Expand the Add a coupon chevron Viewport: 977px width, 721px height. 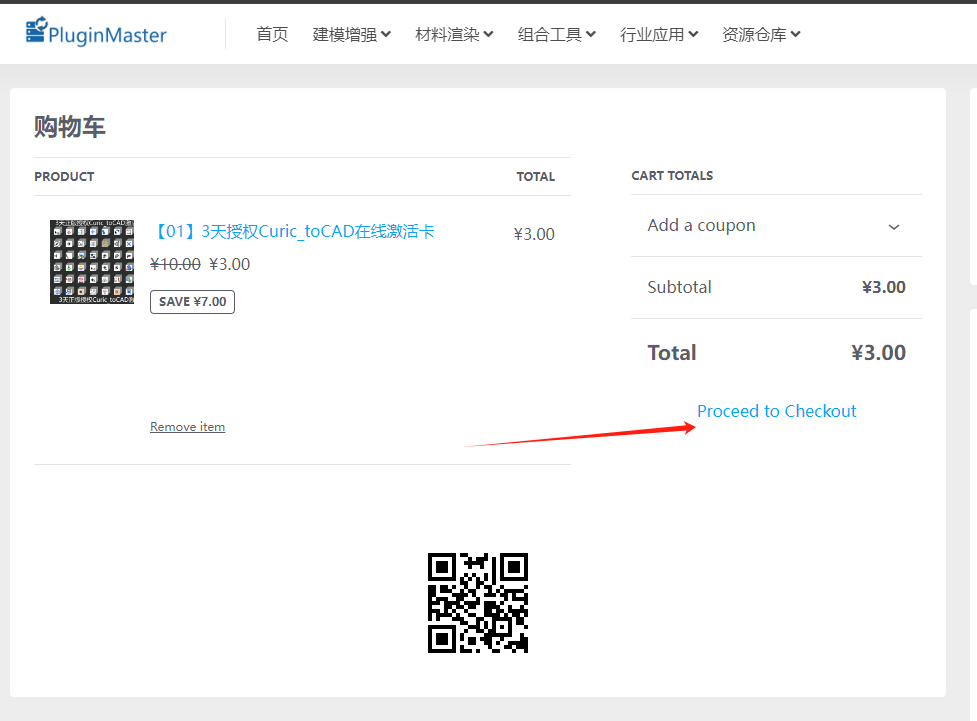pos(894,227)
